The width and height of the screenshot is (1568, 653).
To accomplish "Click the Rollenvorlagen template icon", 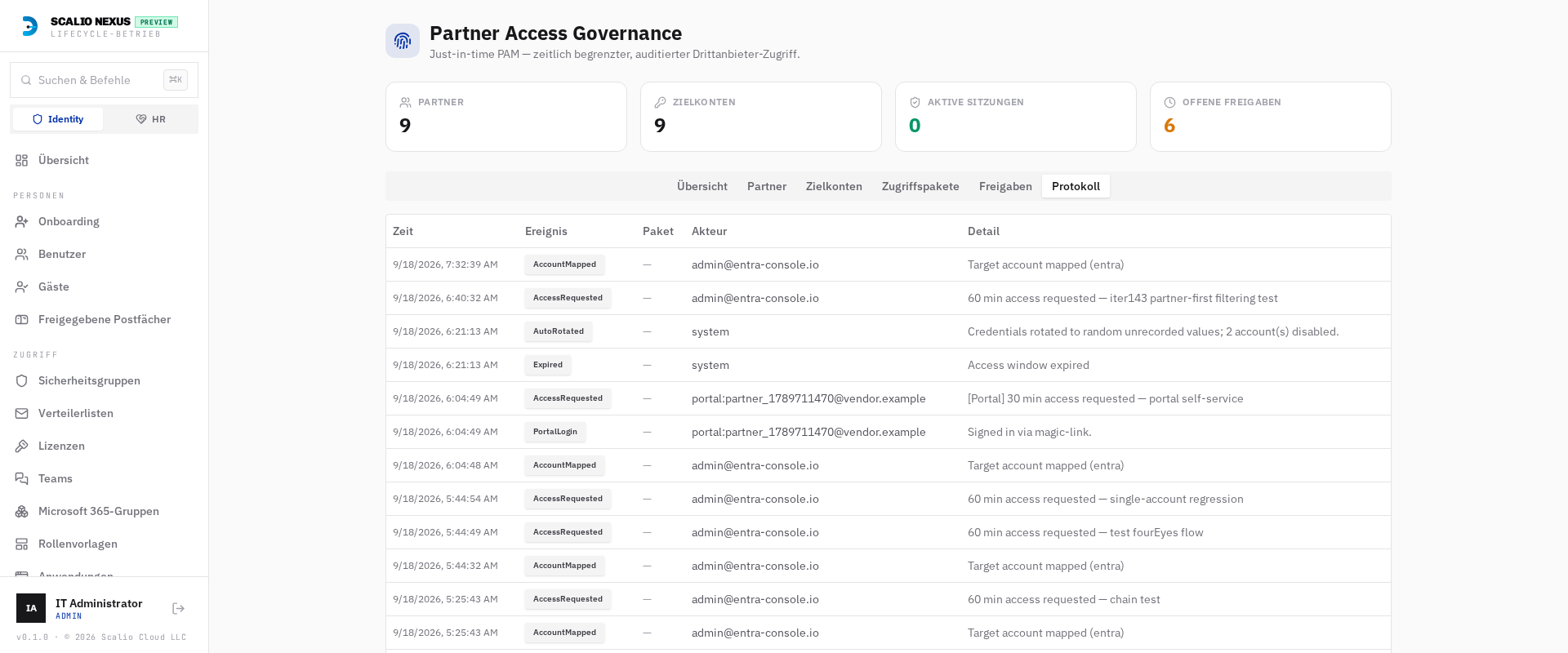I will [22, 544].
